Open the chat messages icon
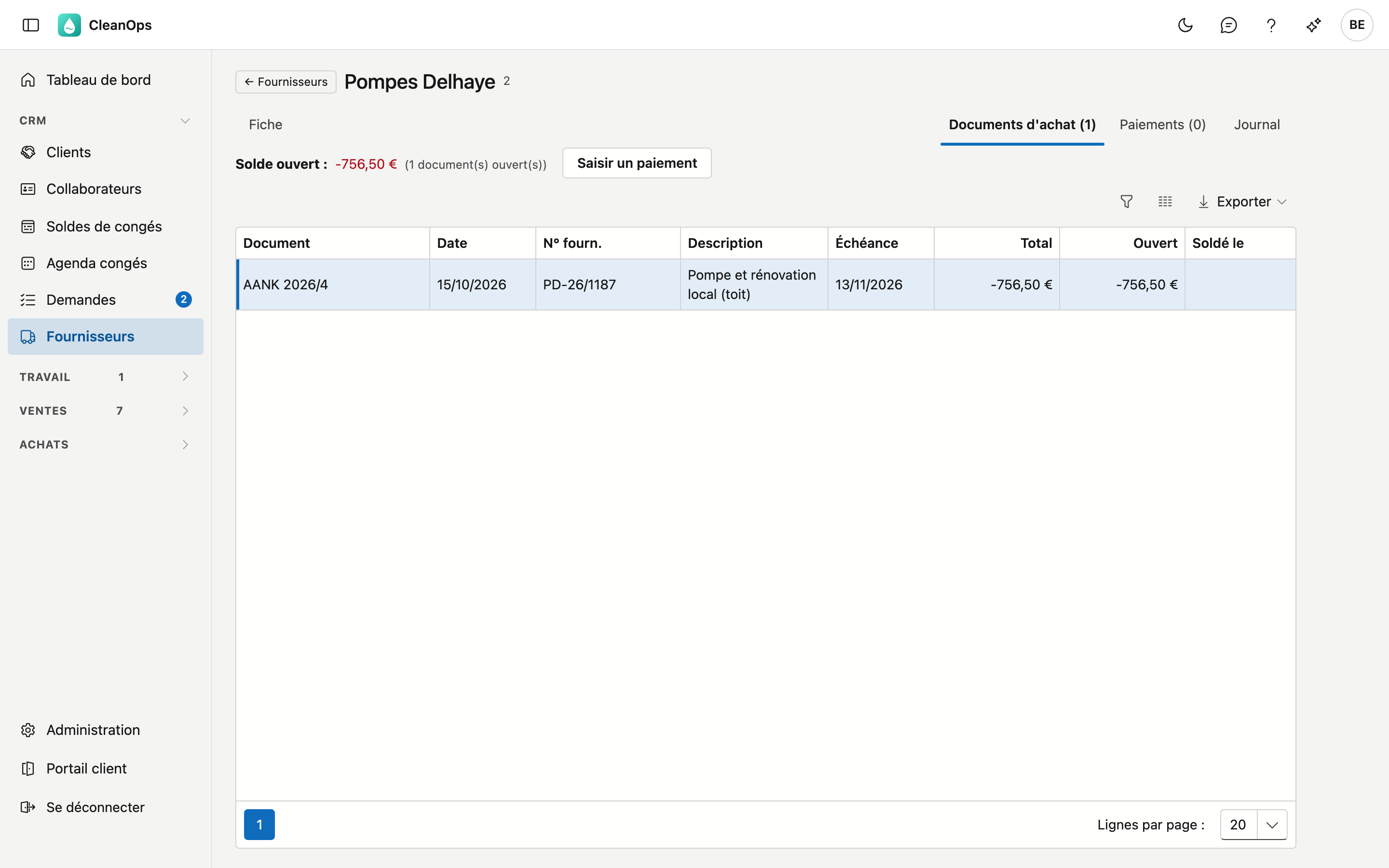The image size is (1389, 868). (x=1228, y=25)
